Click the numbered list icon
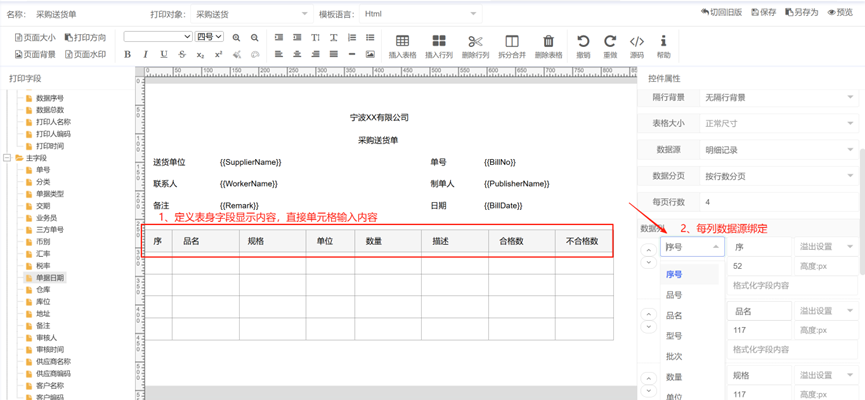This screenshot has height=400, width=865. point(352,38)
